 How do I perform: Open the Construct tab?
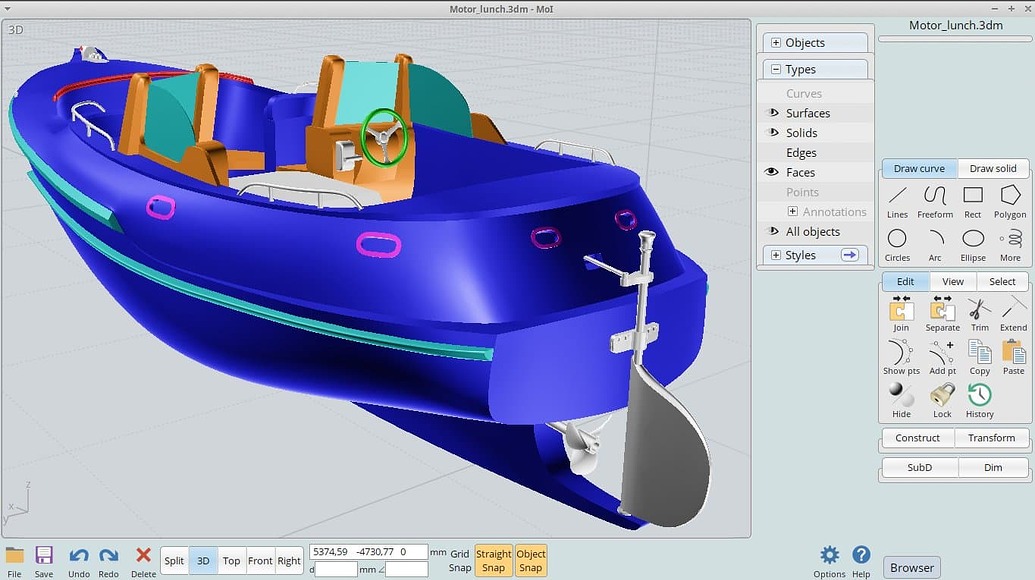918,437
